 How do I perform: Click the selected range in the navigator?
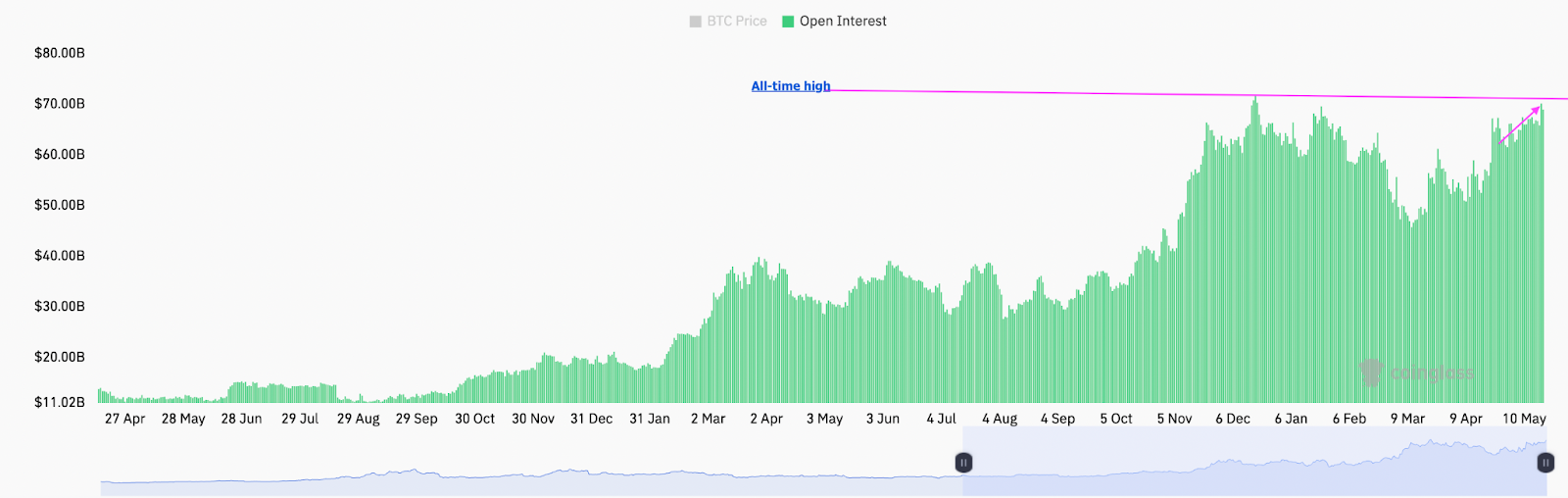[1254, 461]
